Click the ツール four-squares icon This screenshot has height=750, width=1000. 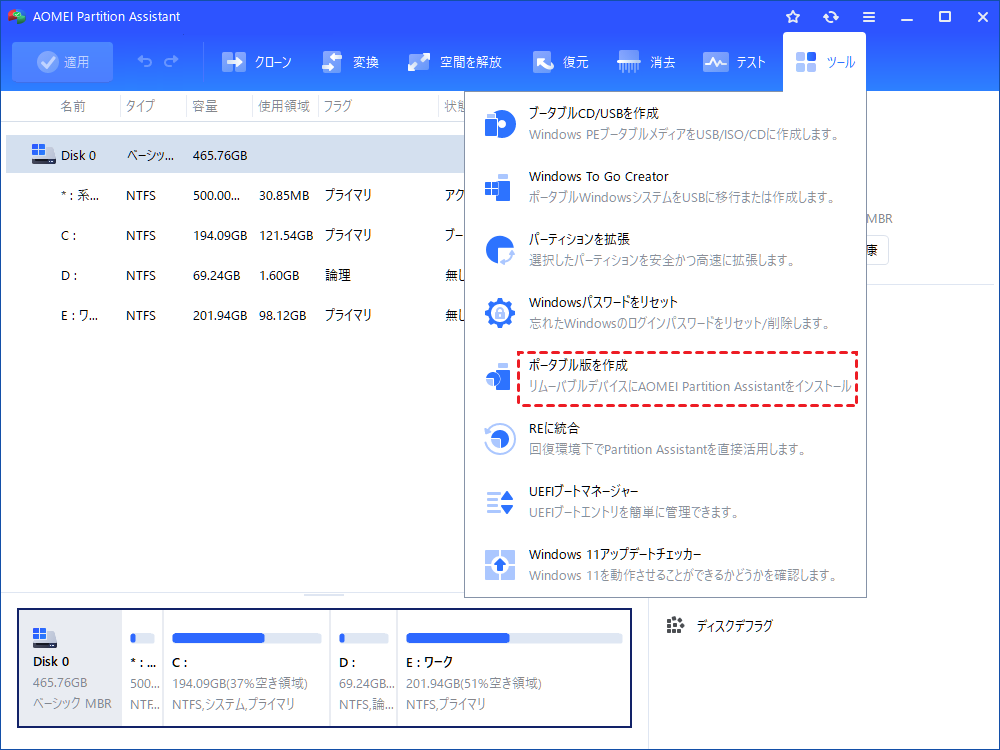point(805,62)
